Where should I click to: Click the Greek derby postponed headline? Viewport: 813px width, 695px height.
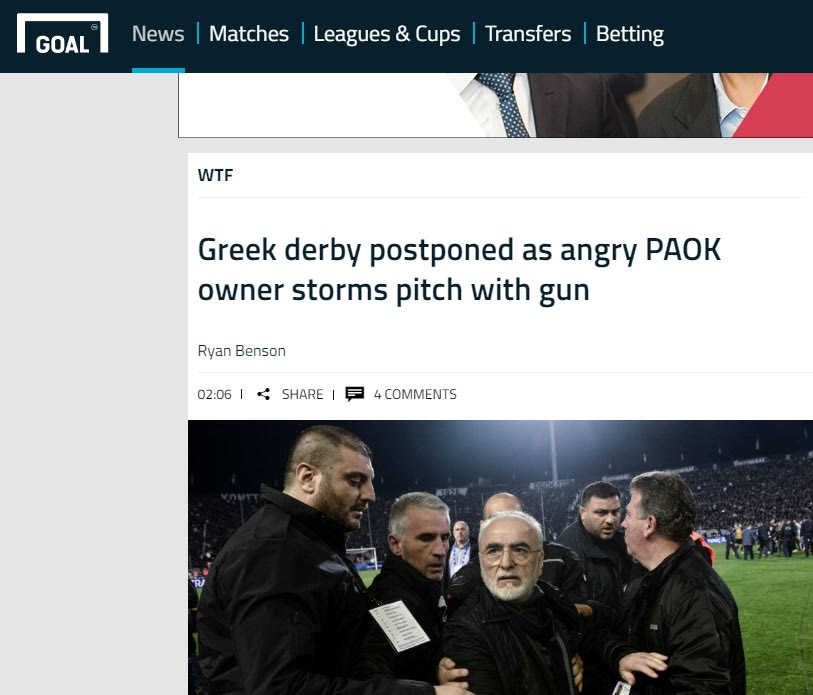click(459, 270)
